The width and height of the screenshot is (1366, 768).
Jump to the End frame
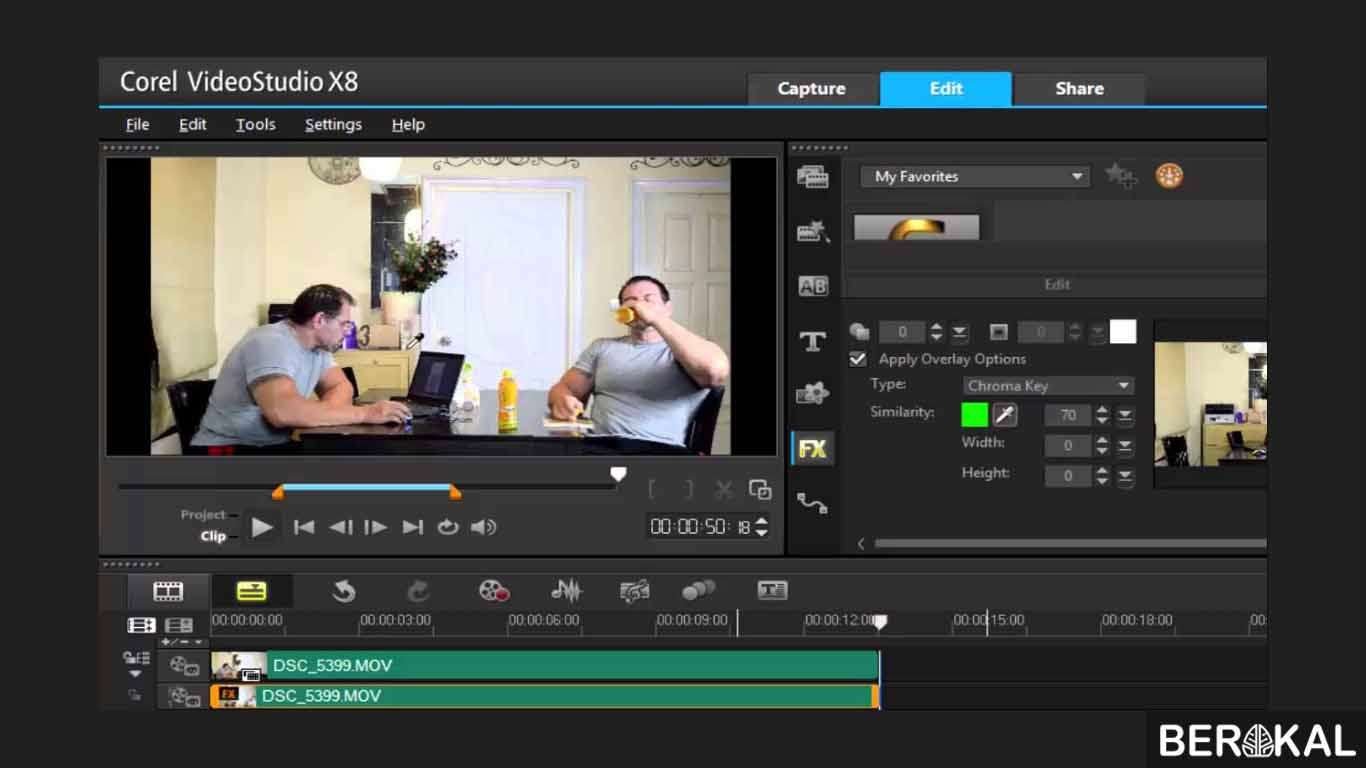pos(412,527)
